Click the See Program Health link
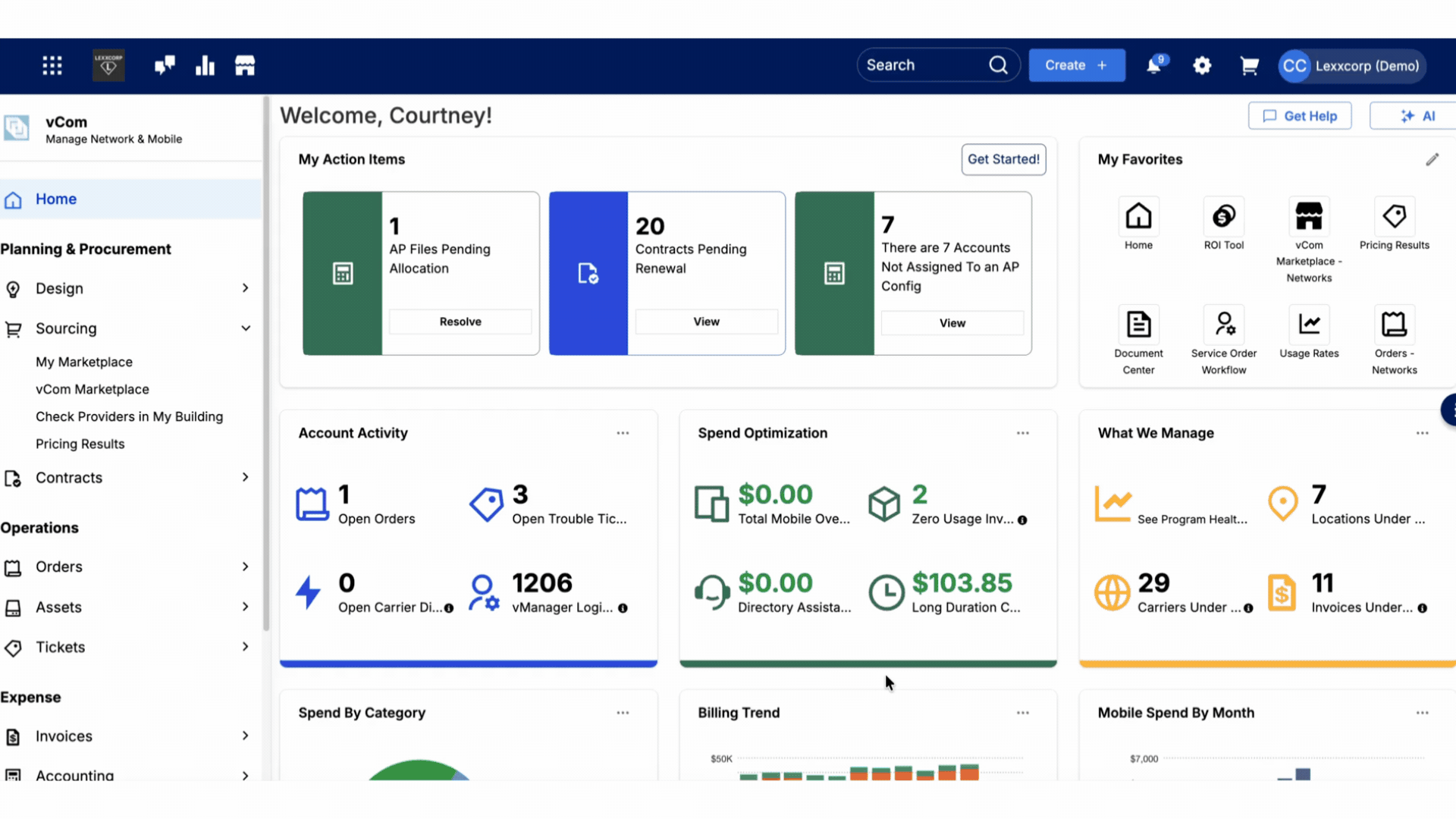Screen dimensions: 1456x819 [x=1192, y=519]
